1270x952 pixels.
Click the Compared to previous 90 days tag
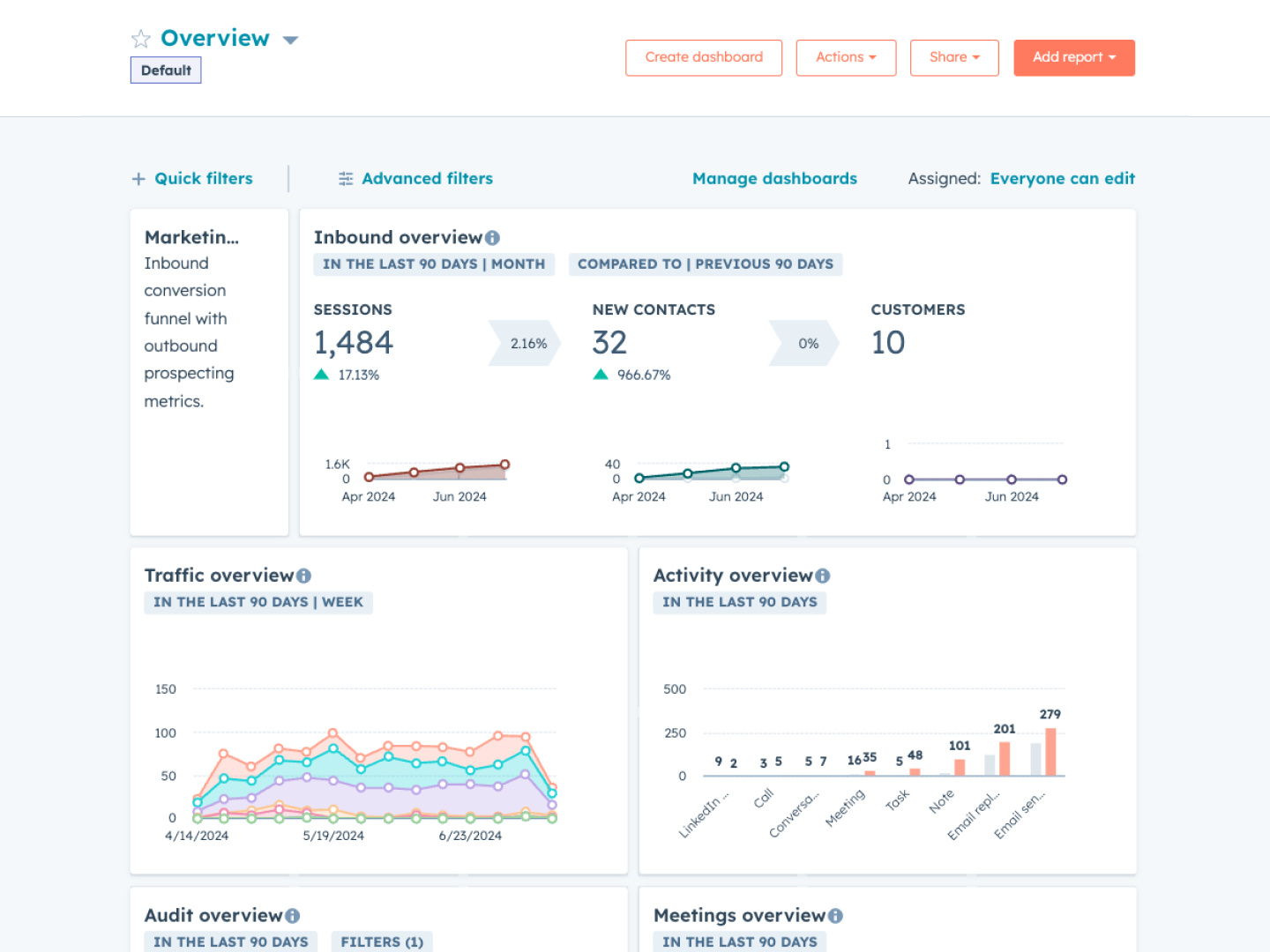click(x=706, y=264)
